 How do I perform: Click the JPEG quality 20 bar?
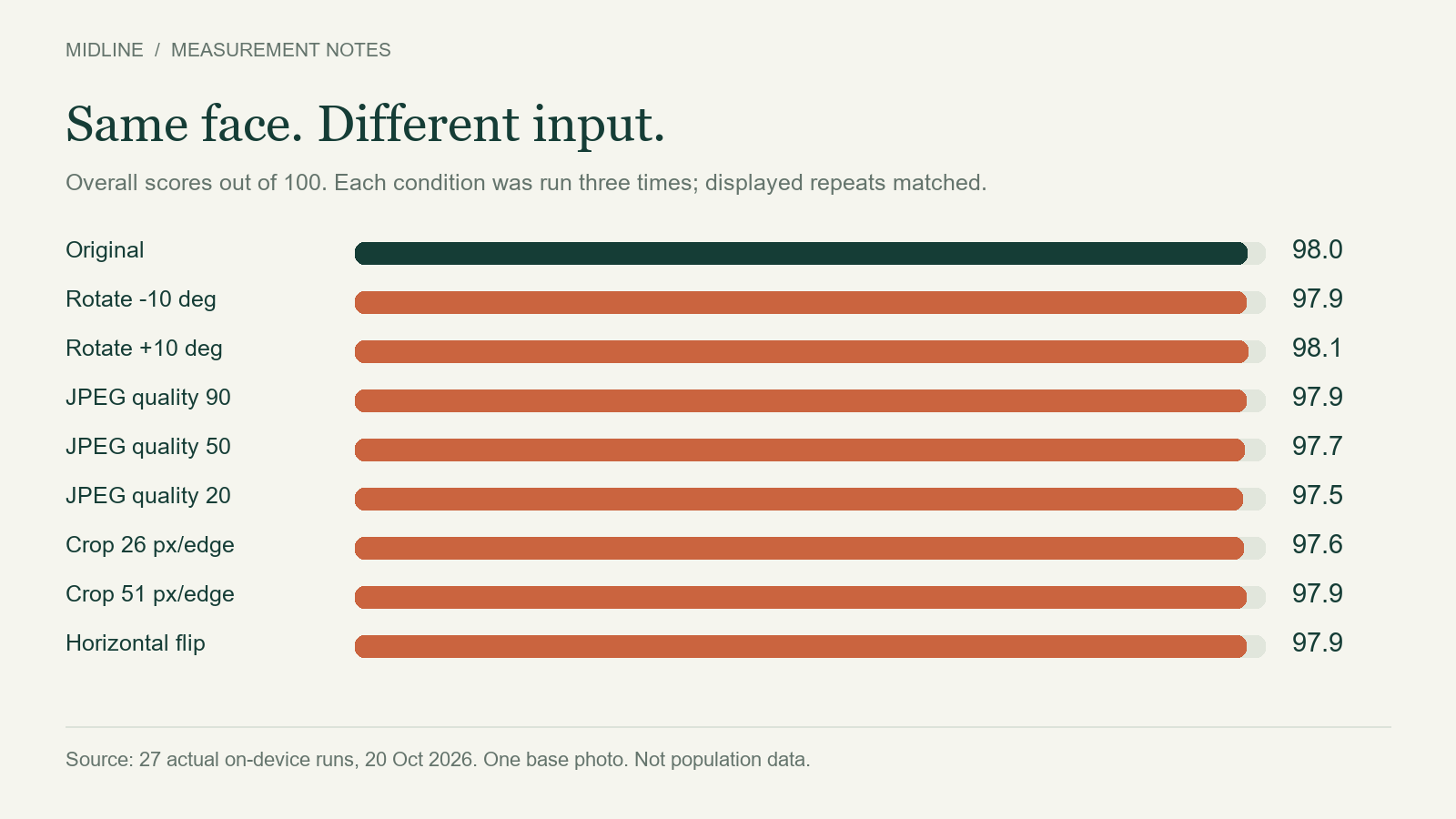point(799,499)
